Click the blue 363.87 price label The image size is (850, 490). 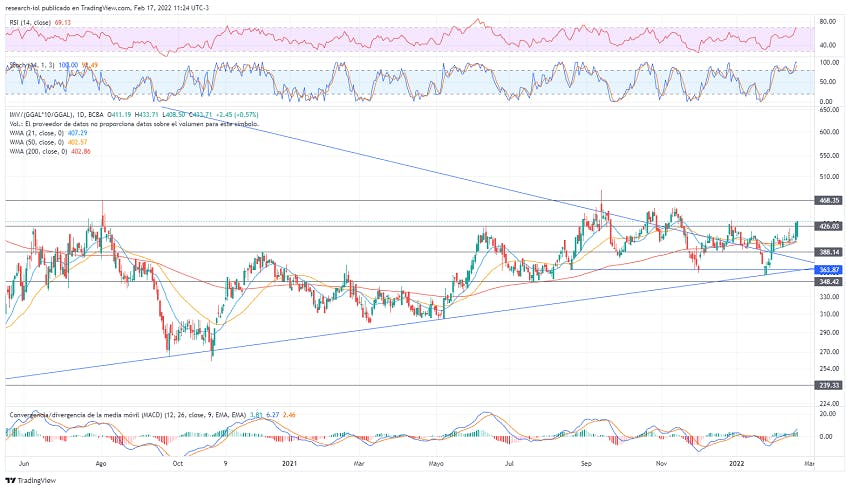pos(829,270)
